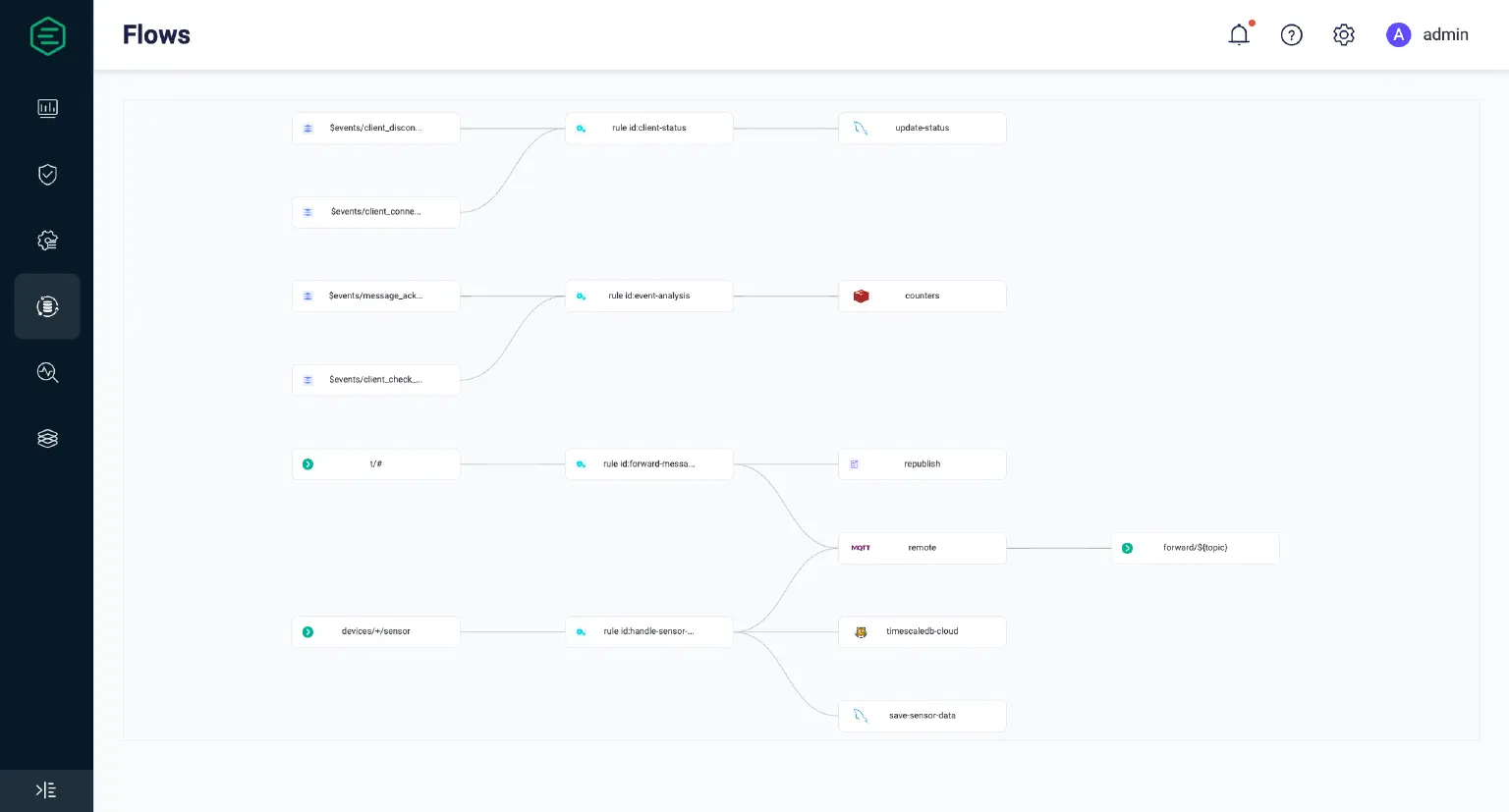1509x812 pixels.
Task: Click the EMQX logo in the top left
Action: click(x=47, y=35)
